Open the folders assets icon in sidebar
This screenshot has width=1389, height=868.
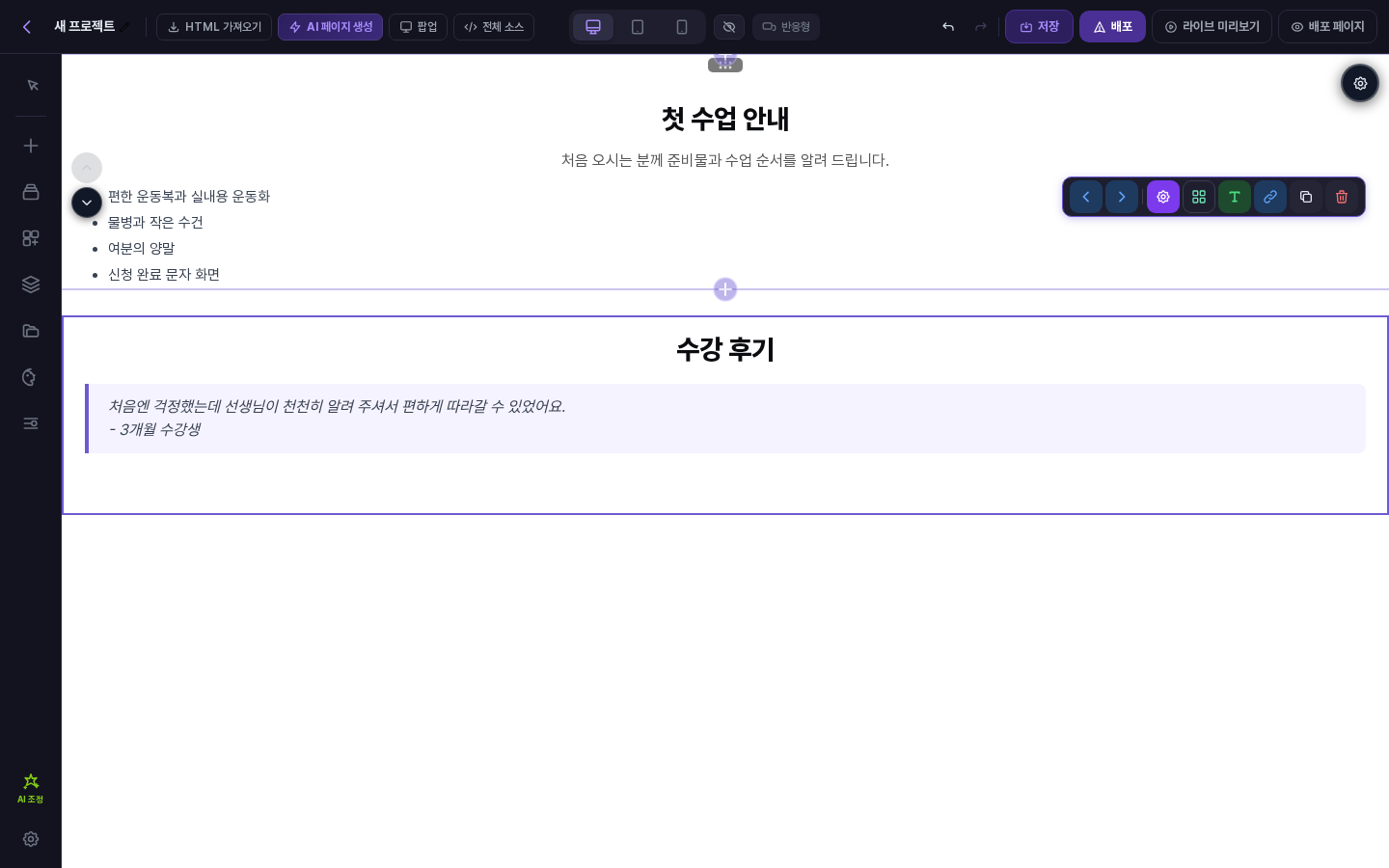pyautogui.click(x=31, y=331)
